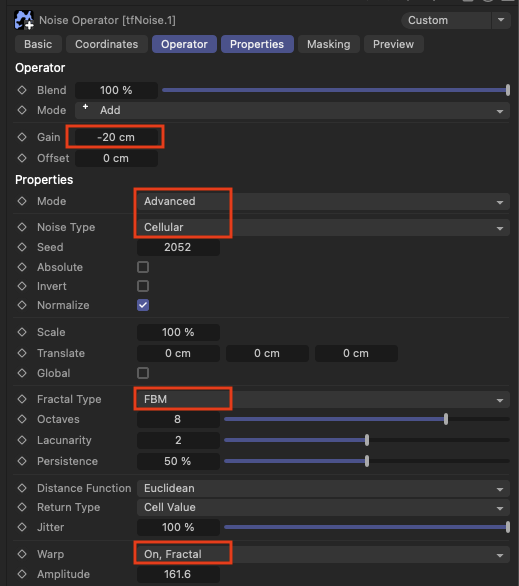Viewport: 519px width, 586px height.
Task: Toggle keyframe diamond beside Global
Action: pos(22,373)
